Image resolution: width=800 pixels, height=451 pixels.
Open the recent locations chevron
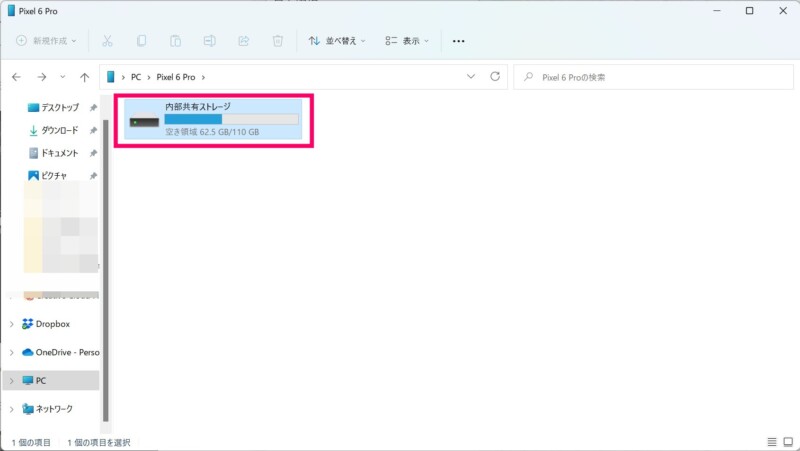(x=62, y=77)
